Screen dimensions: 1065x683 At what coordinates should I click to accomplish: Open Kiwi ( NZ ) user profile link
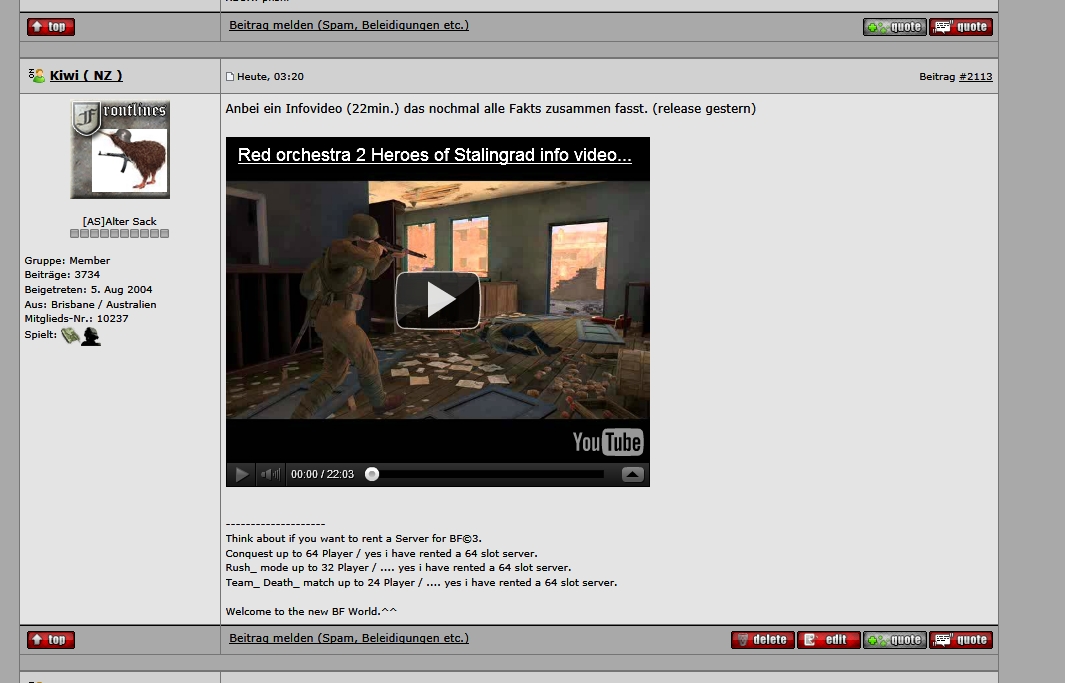[86, 75]
